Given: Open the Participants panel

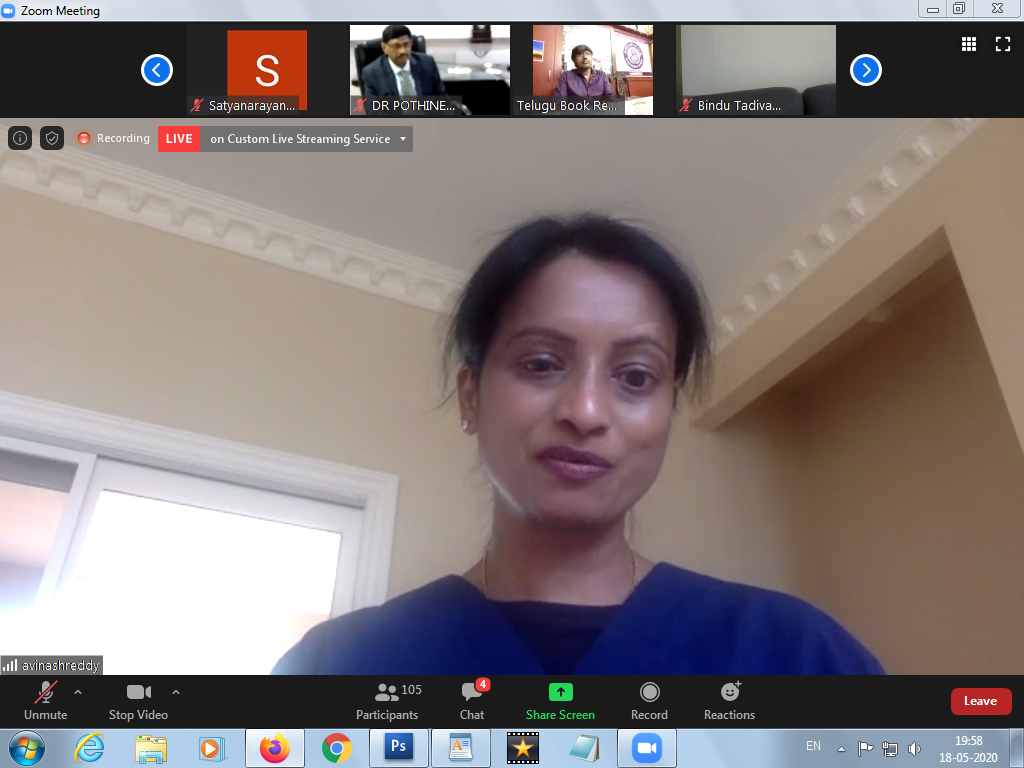Looking at the screenshot, I should 387,701.
